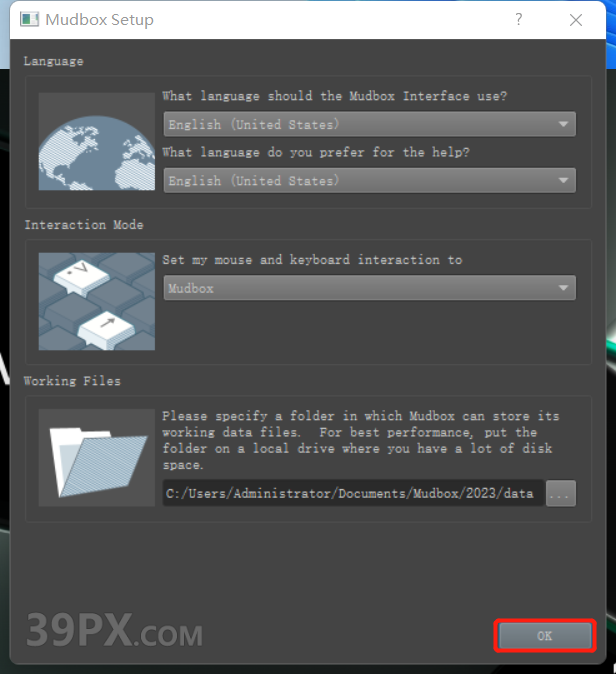Close the Mudbox Setup dialog

[576, 20]
